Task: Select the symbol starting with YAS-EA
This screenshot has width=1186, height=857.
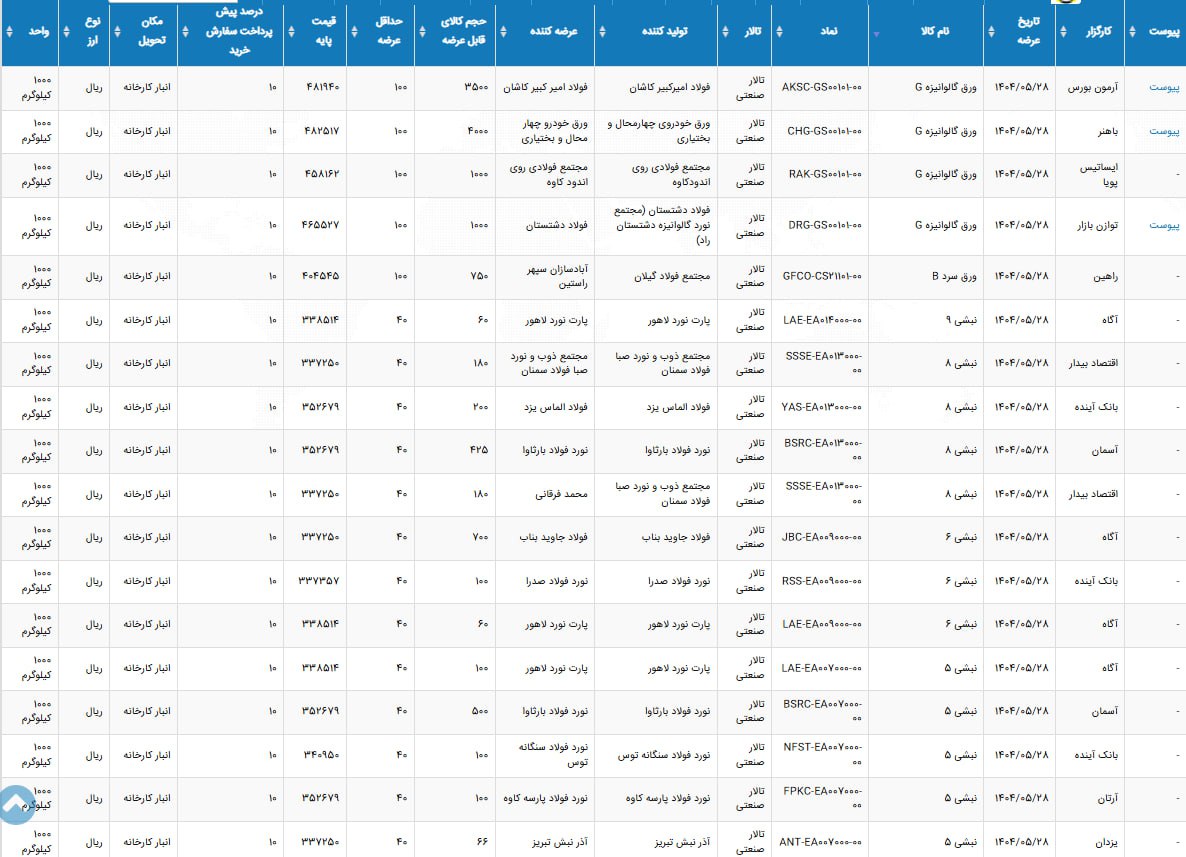Action: pyautogui.click(x=821, y=408)
